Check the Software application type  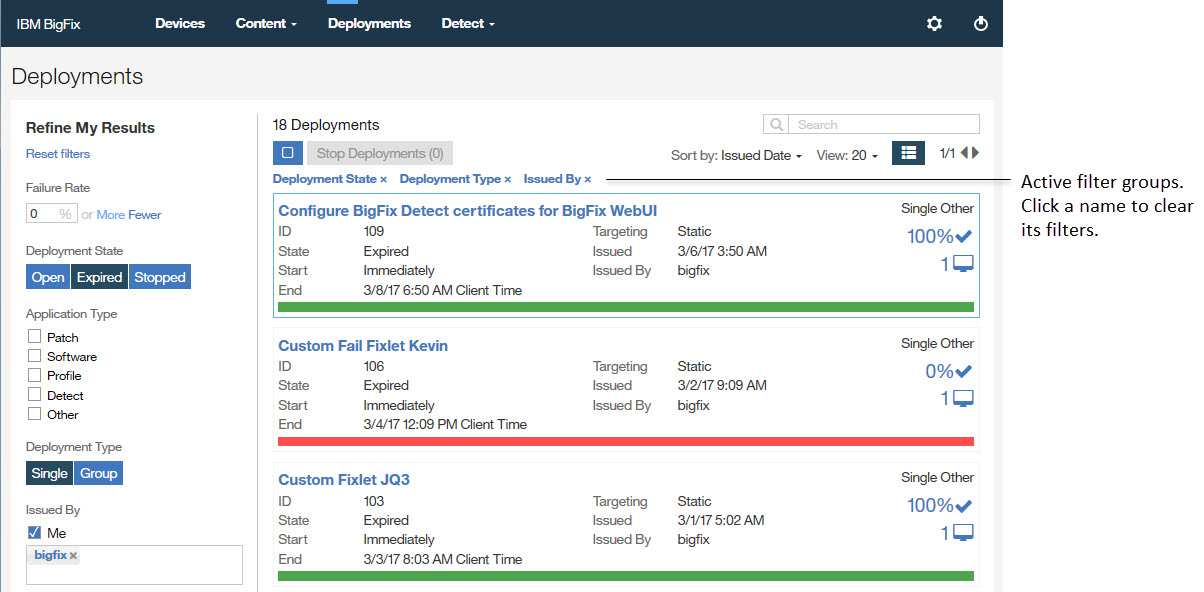click(35, 356)
